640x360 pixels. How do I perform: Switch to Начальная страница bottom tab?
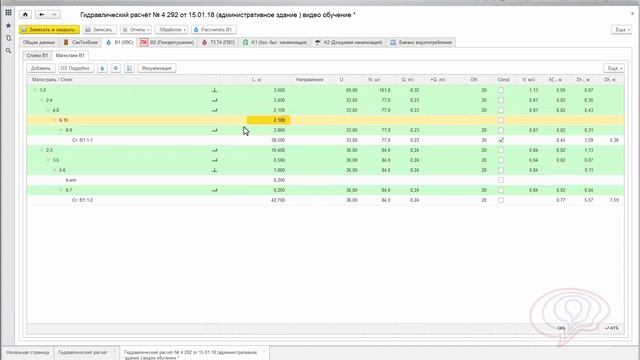tap(28, 352)
